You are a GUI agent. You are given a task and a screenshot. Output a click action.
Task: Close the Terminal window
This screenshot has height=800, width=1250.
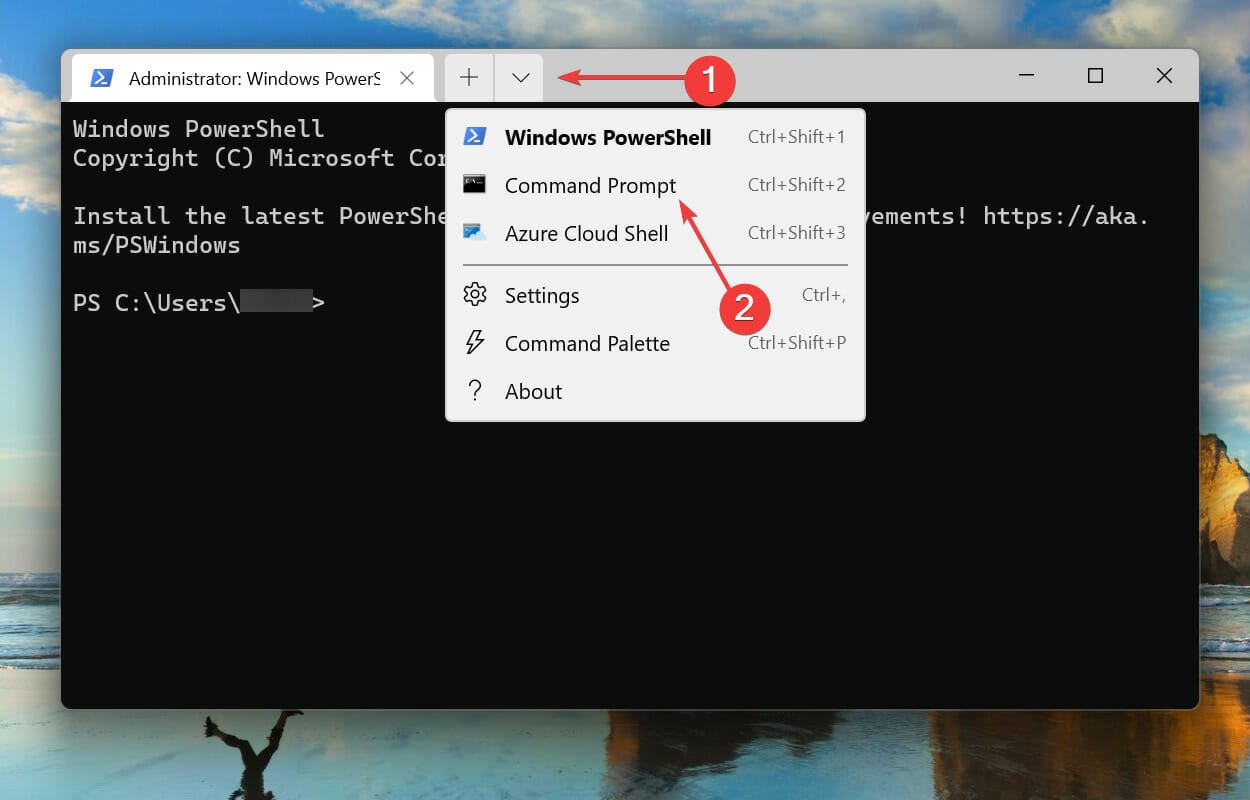(1164, 76)
